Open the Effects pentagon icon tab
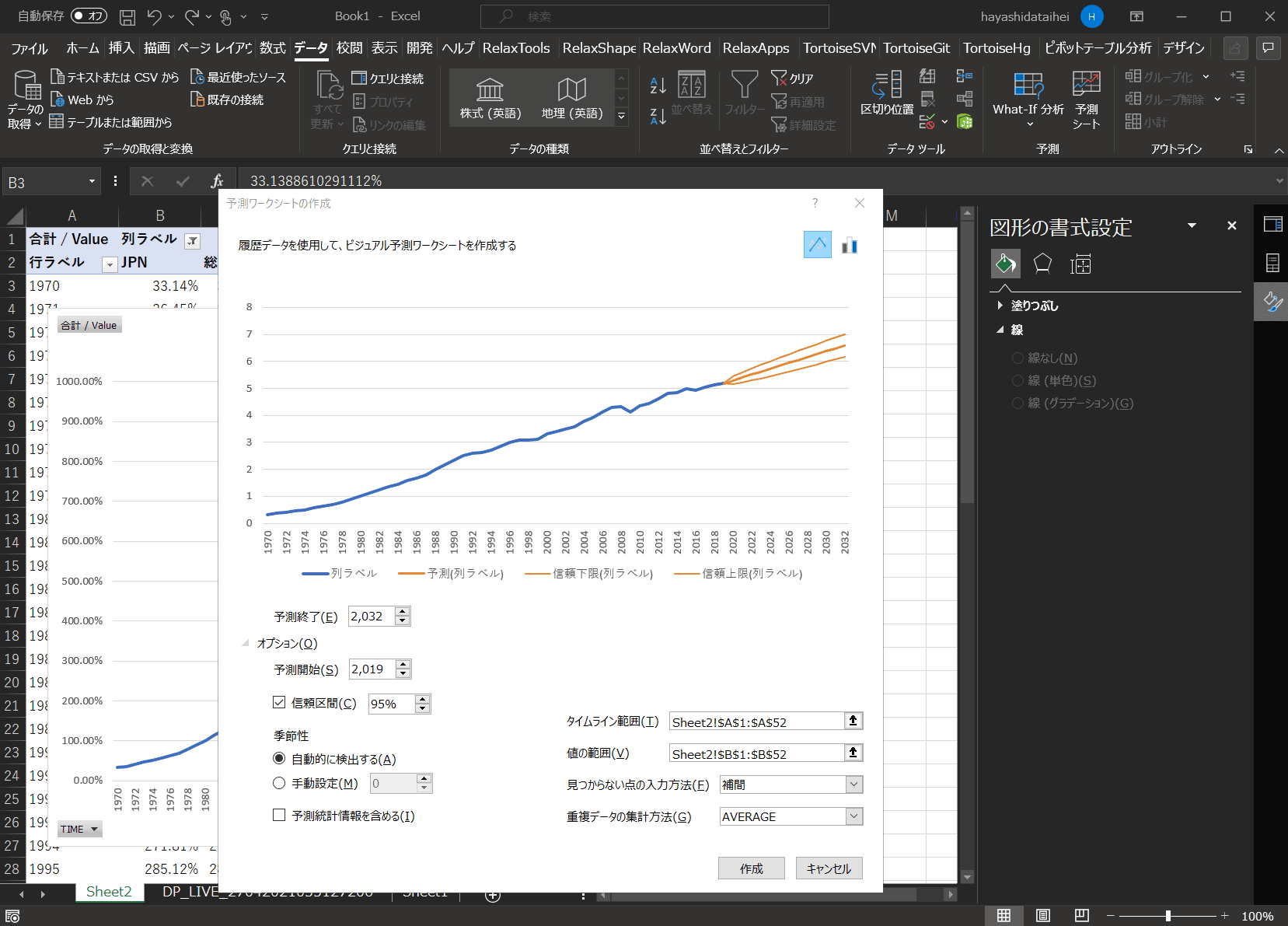1288x926 pixels. pyautogui.click(x=1042, y=264)
